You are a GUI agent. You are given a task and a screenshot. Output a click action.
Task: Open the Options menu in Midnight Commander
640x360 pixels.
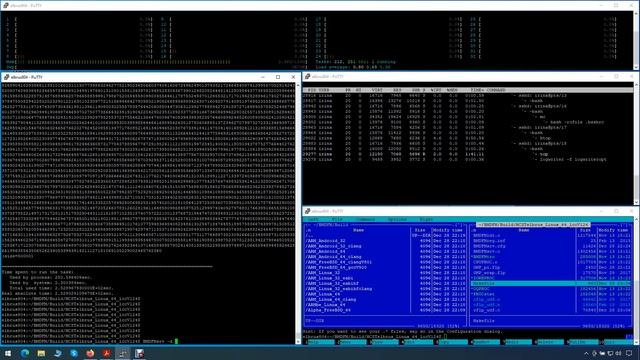click(x=397, y=220)
